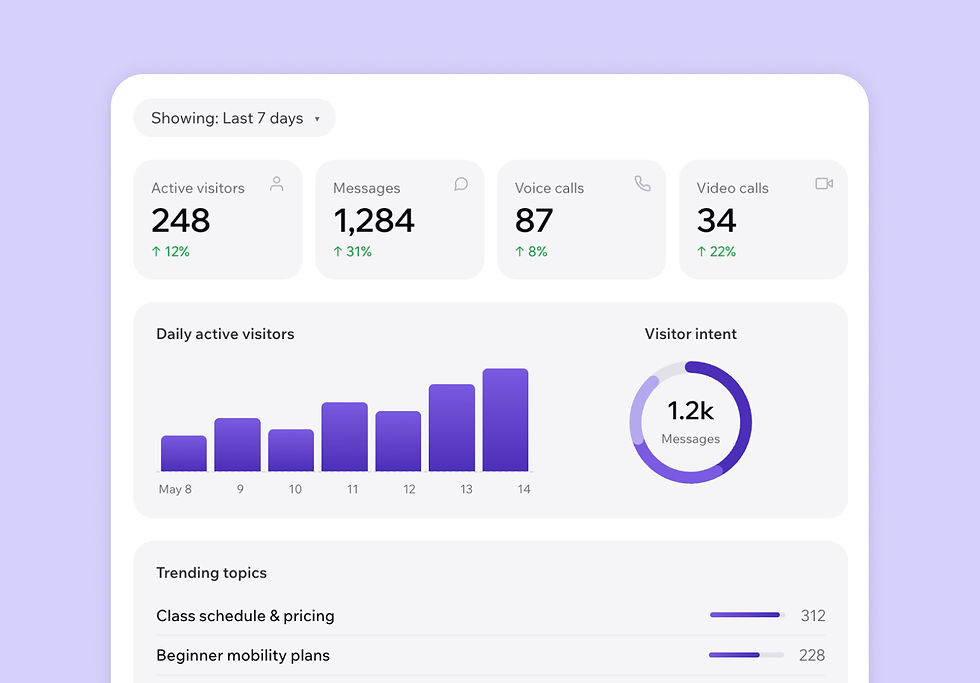Open the Beginner mobility plans topic
This screenshot has height=683, width=980.
pyautogui.click(x=491, y=655)
